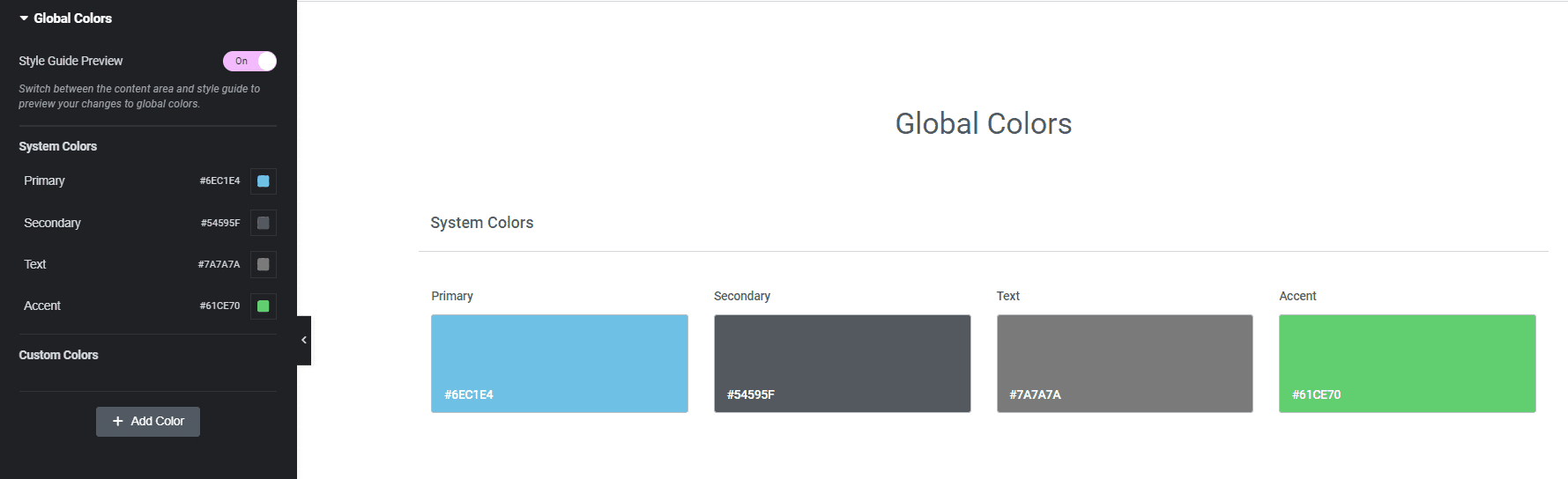This screenshot has width=1568, height=479.
Task: Open the Primary color picker swatch
Action: (263, 181)
